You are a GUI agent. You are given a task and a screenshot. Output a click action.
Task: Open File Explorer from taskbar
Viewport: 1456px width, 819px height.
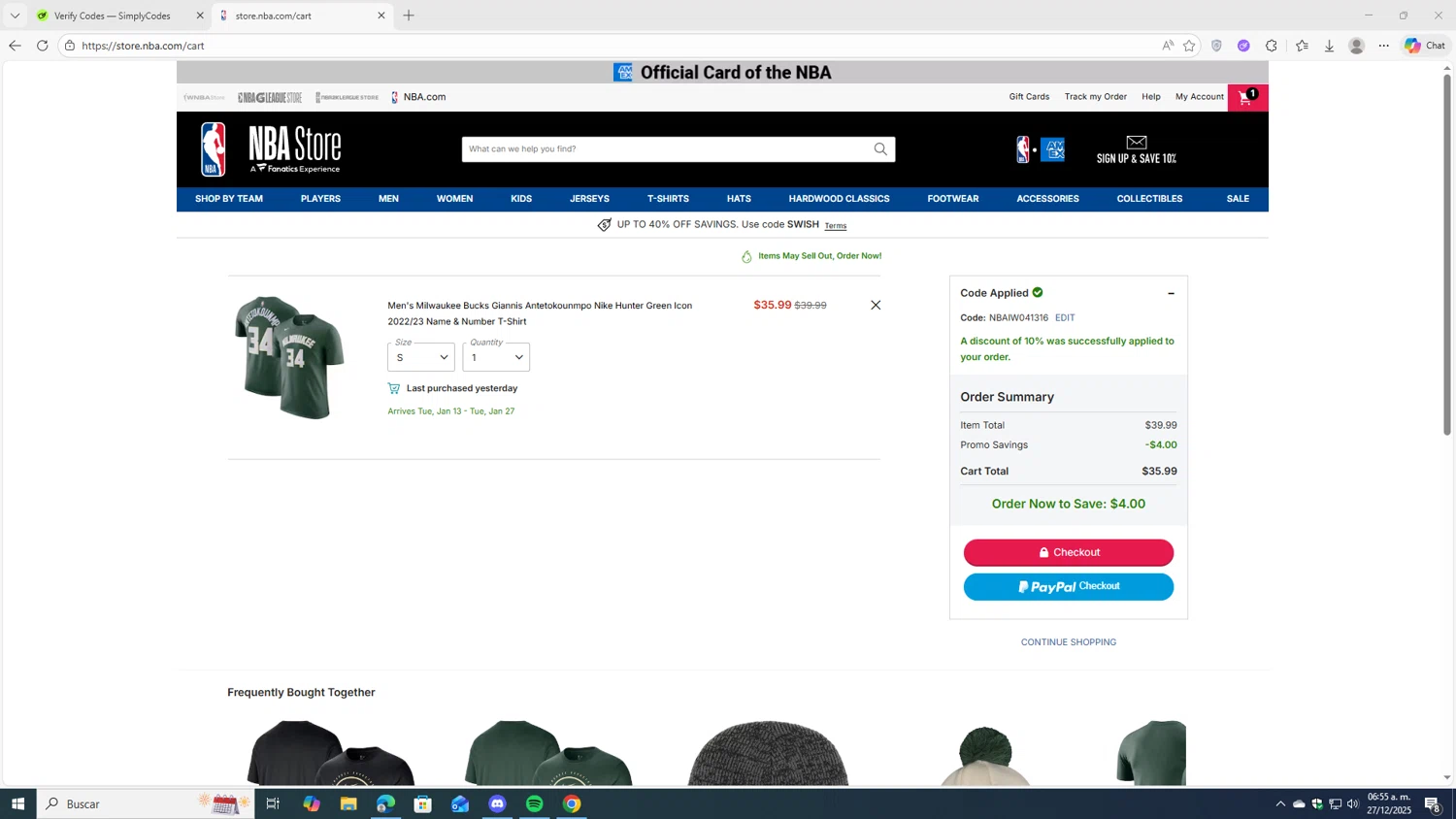point(348,803)
